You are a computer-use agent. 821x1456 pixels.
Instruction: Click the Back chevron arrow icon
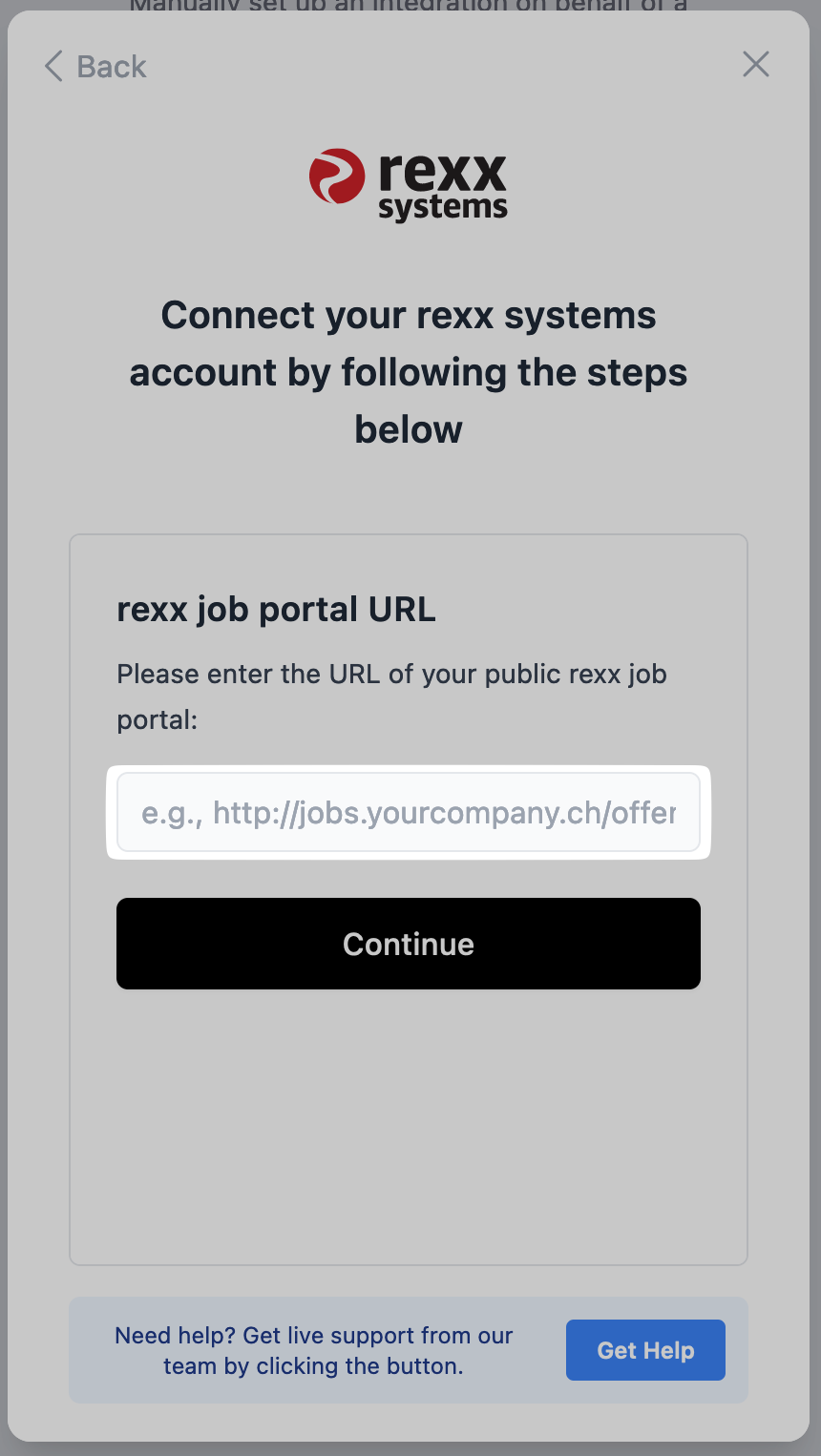tap(53, 67)
